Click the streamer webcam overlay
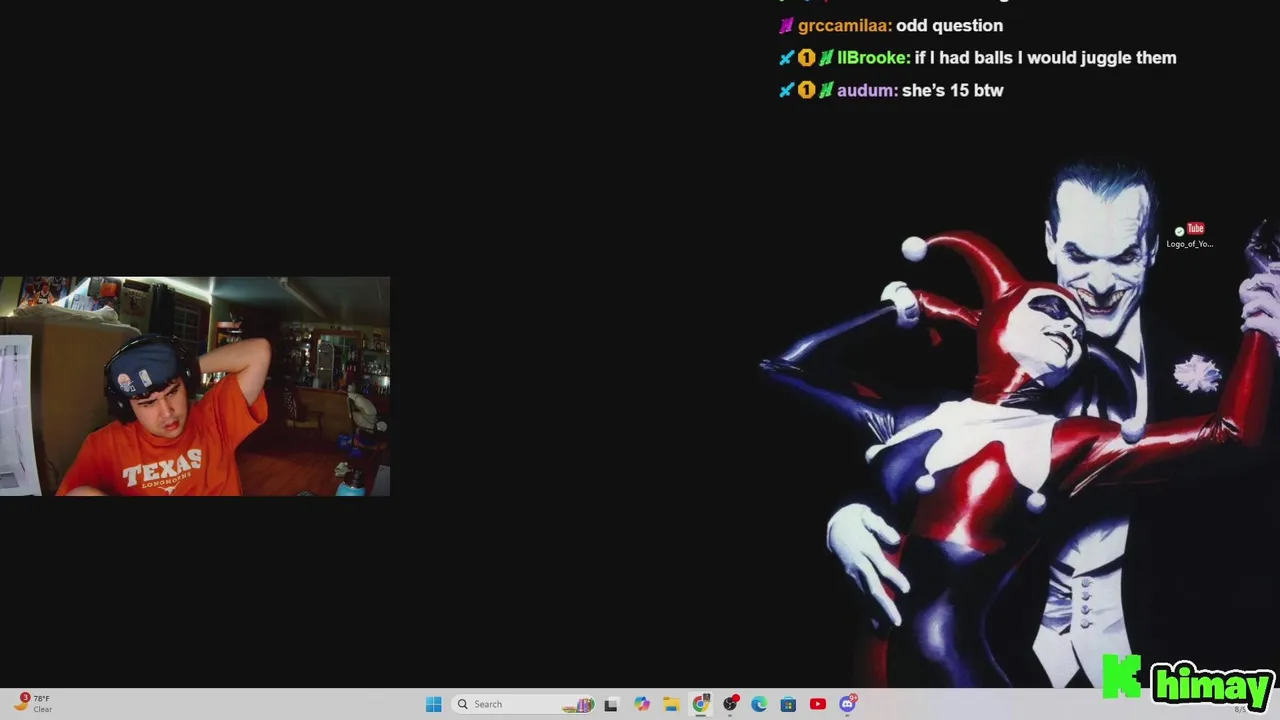 (195, 386)
